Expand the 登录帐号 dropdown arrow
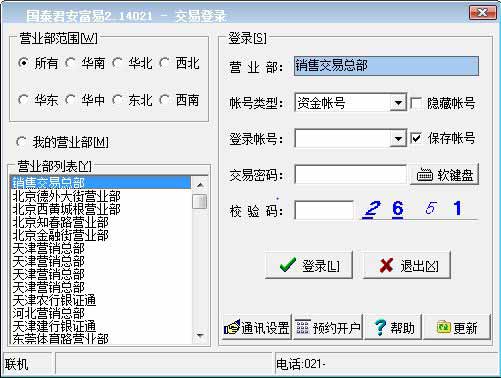 click(398, 138)
